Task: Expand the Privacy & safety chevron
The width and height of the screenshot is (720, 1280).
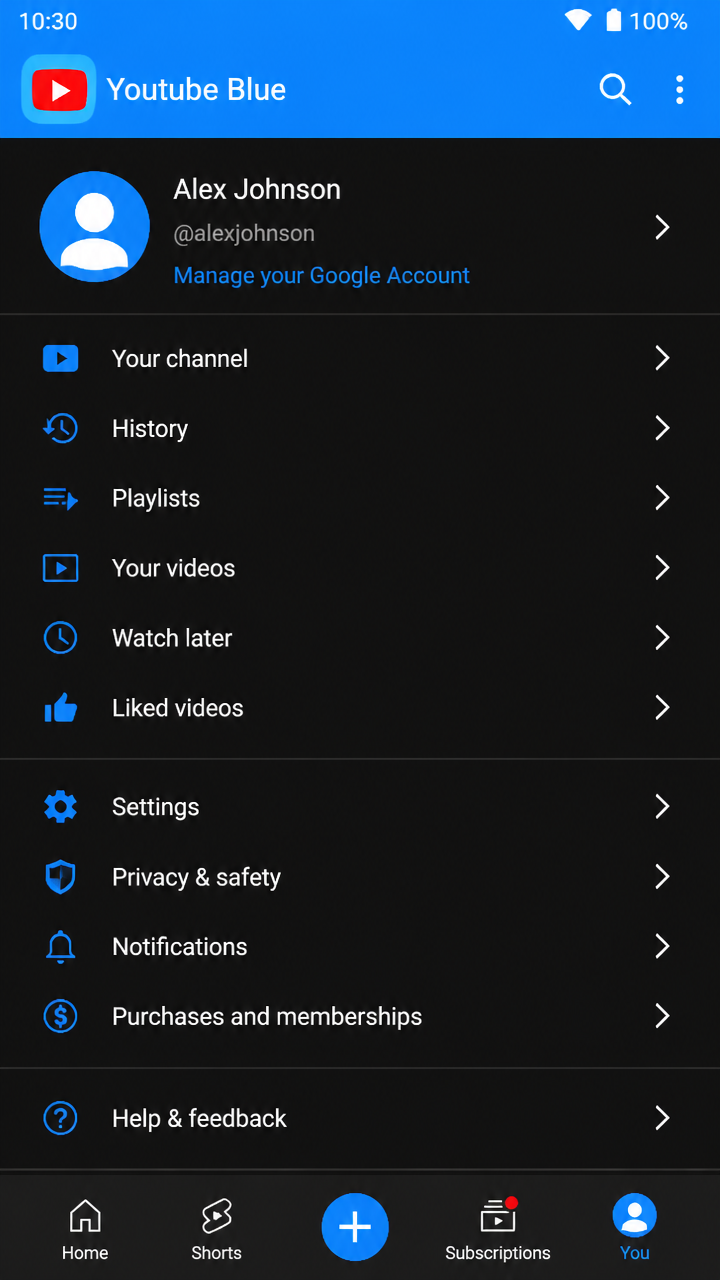Action: pyautogui.click(x=662, y=877)
